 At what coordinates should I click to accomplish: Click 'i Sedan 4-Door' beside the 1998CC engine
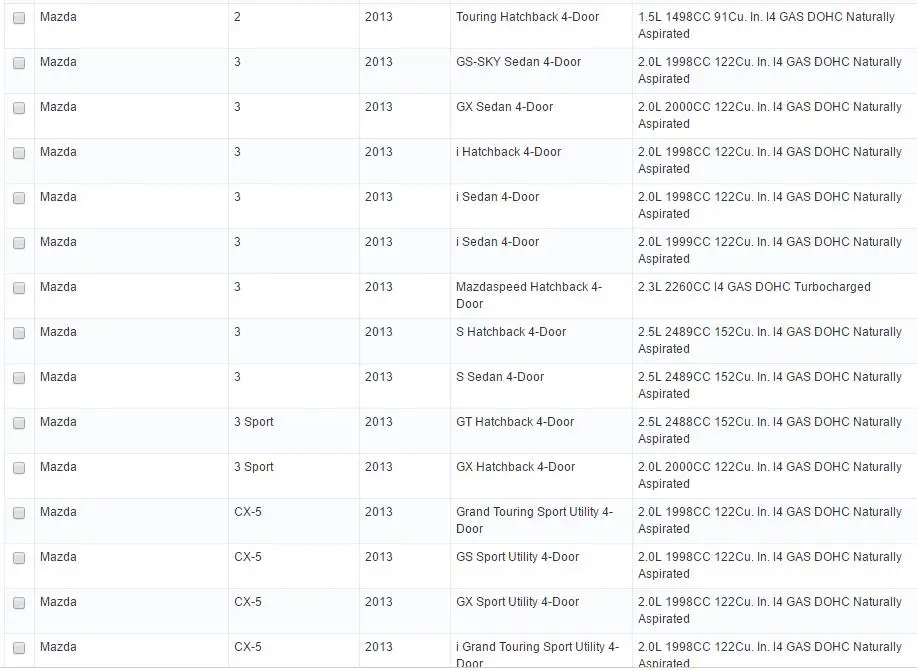pyautogui.click(x=498, y=197)
